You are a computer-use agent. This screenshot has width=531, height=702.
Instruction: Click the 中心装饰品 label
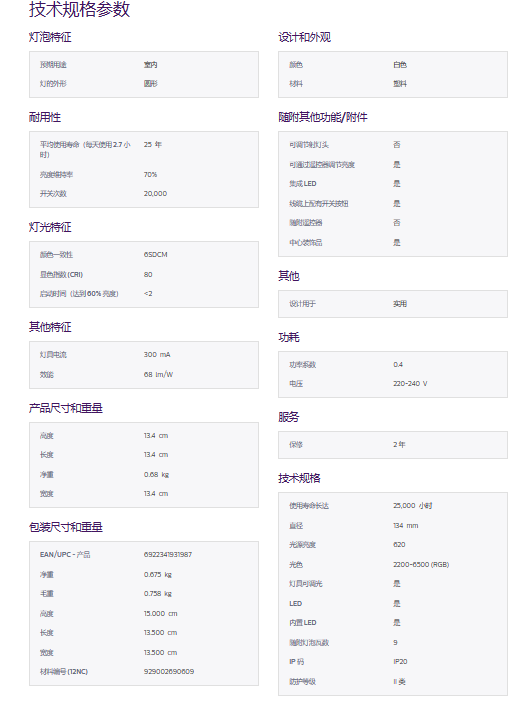(306, 242)
